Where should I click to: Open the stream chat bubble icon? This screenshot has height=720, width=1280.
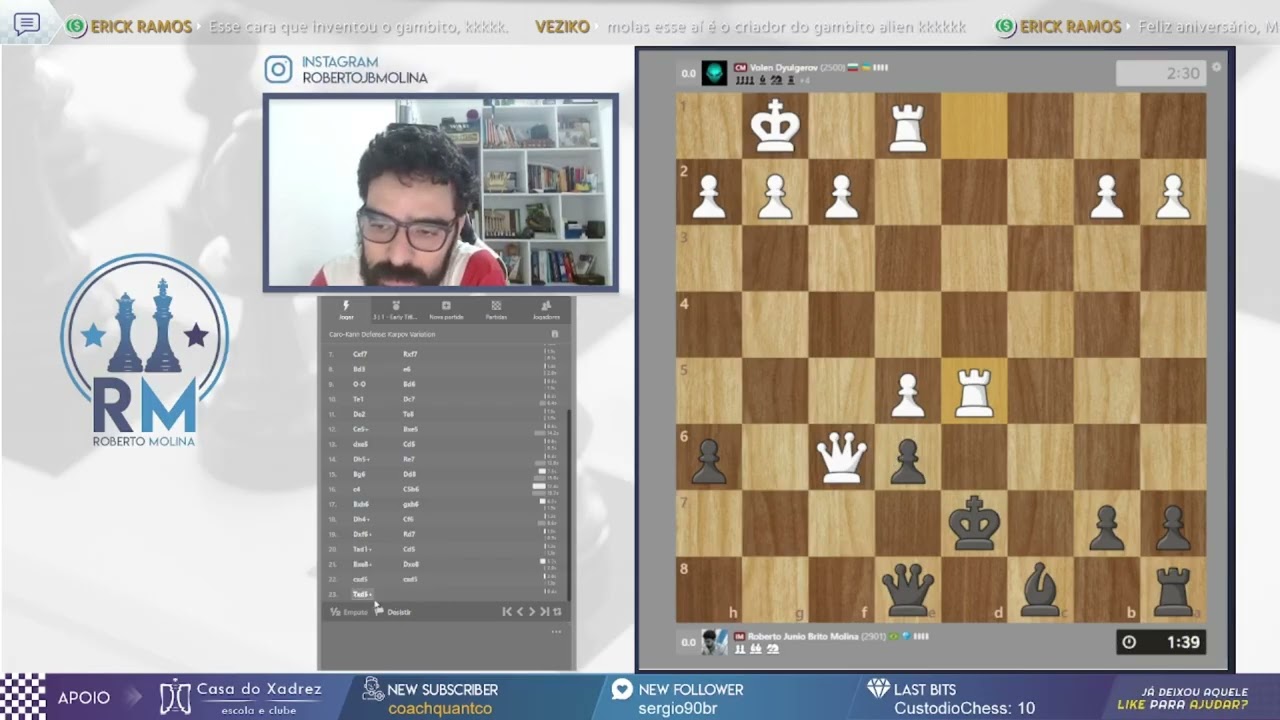[27, 24]
